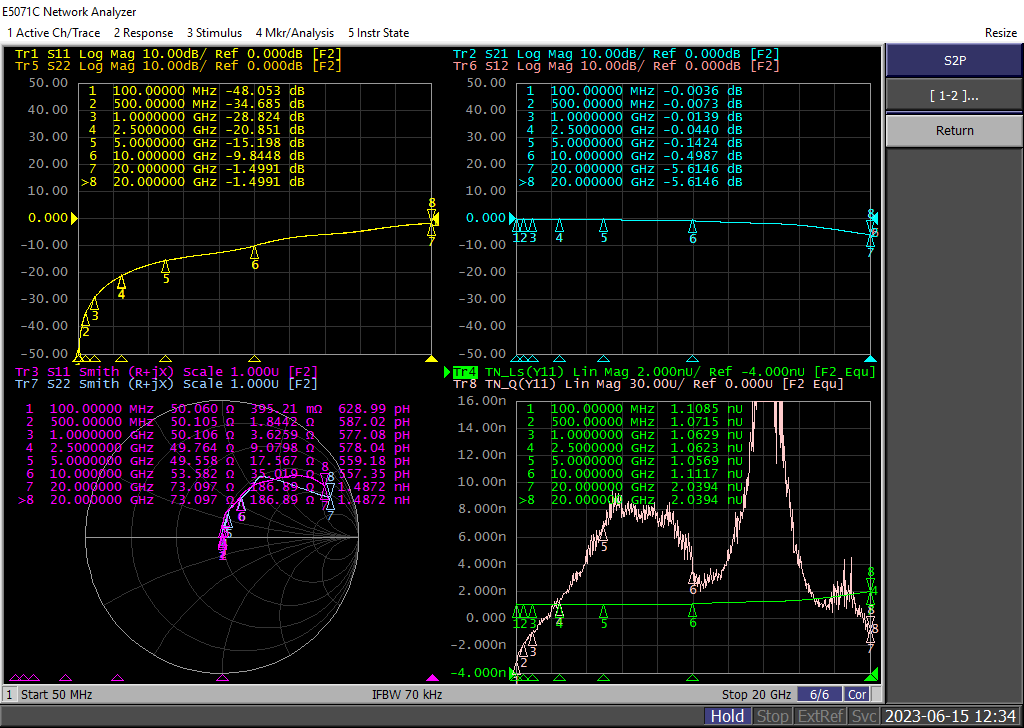Click Smith readout row with 578.04 pH
This screenshot has height=728, width=1024.
[x=217, y=448]
